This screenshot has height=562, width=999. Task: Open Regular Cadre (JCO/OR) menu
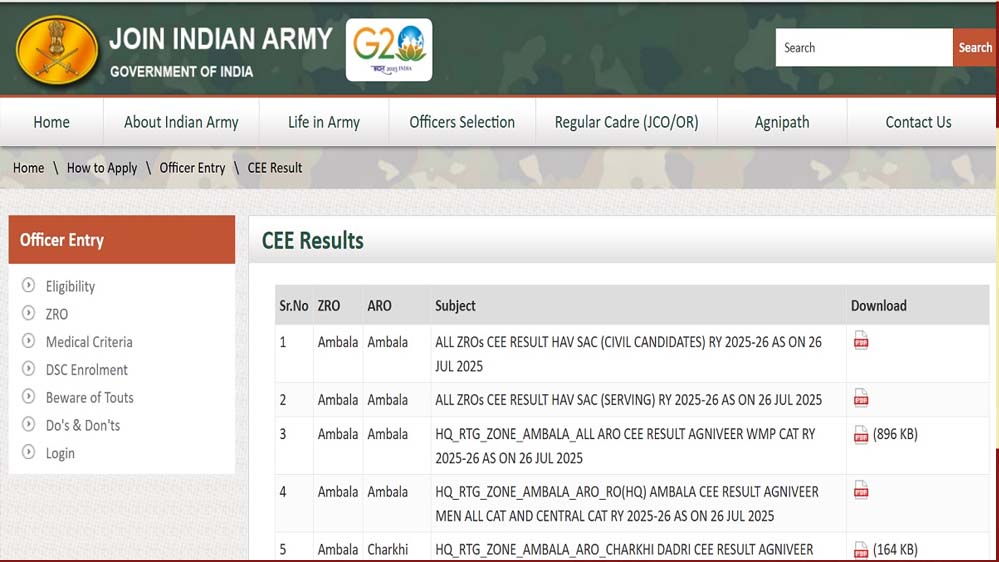click(626, 122)
